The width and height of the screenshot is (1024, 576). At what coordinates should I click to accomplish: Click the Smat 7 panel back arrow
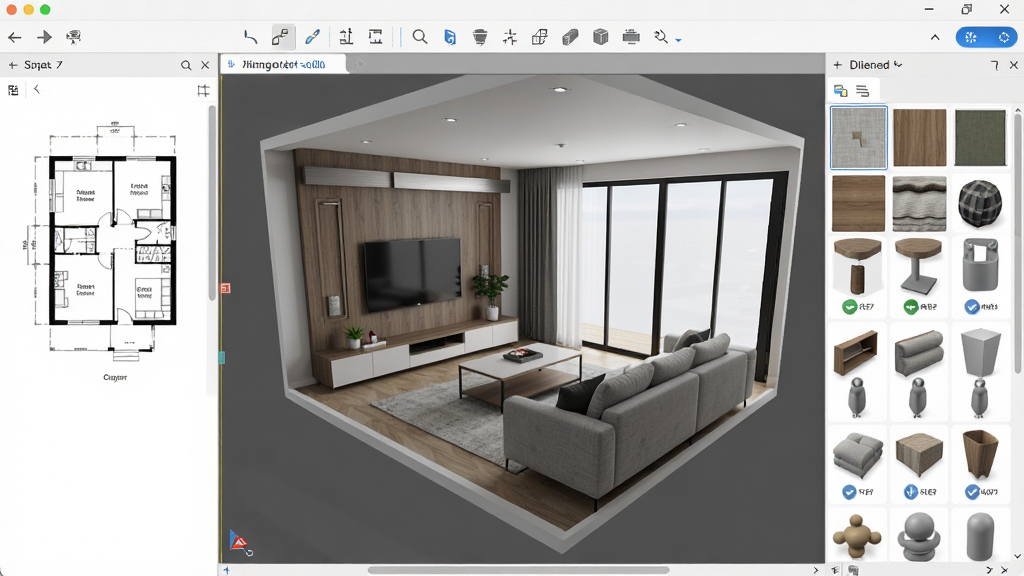[12, 65]
